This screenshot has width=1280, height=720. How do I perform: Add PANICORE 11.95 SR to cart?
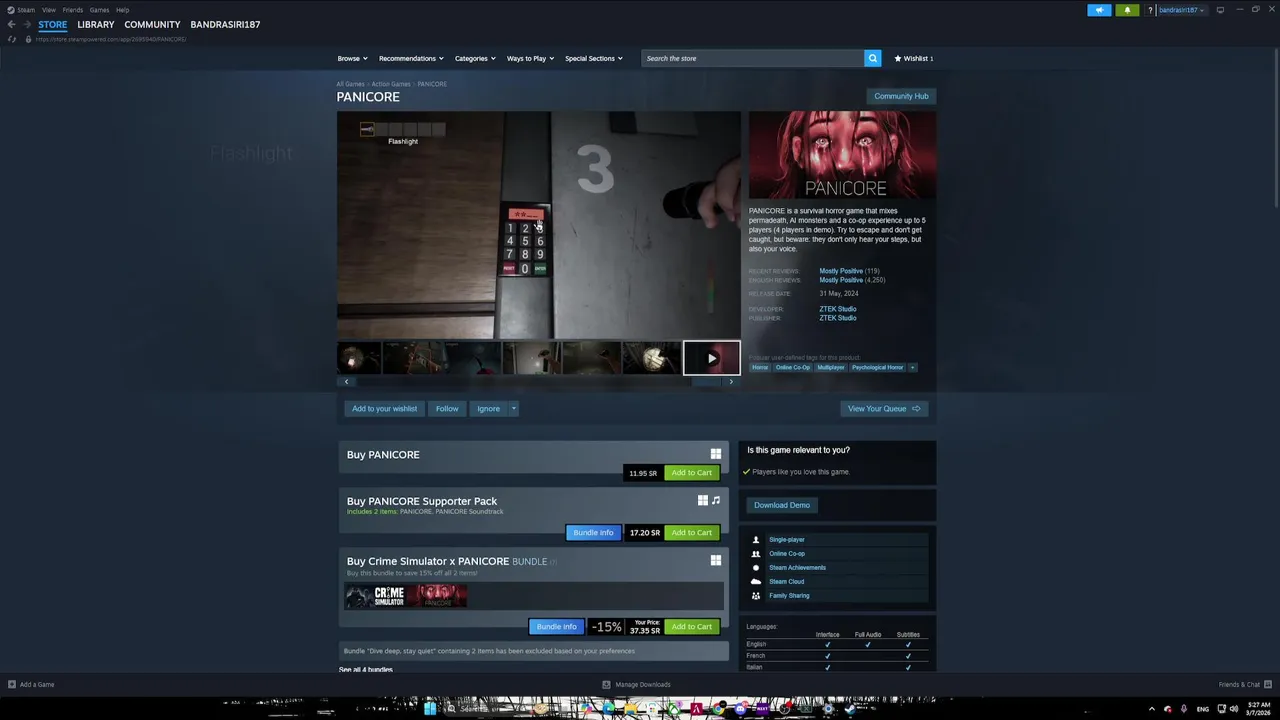click(691, 473)
